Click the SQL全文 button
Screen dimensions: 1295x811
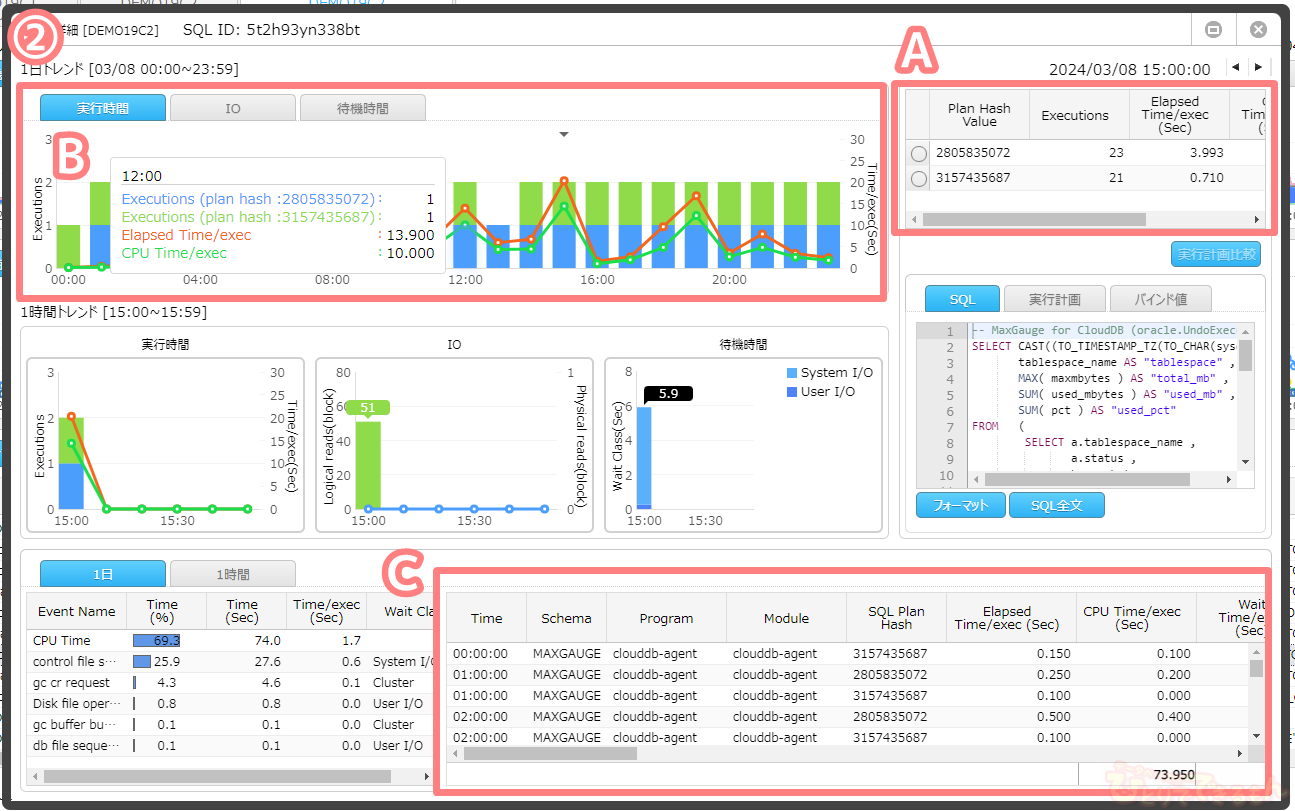click(1056, 505)
